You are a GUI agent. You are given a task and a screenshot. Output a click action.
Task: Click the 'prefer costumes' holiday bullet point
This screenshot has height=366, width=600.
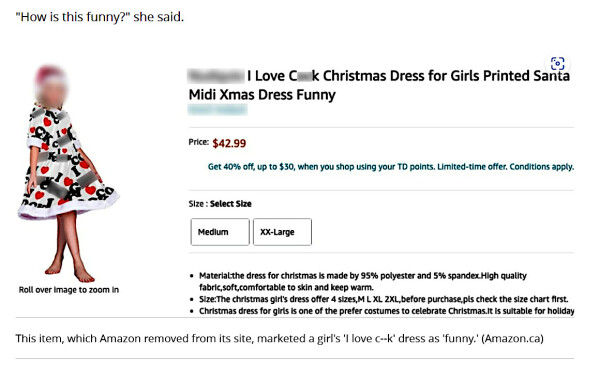[x=386, y=311]
